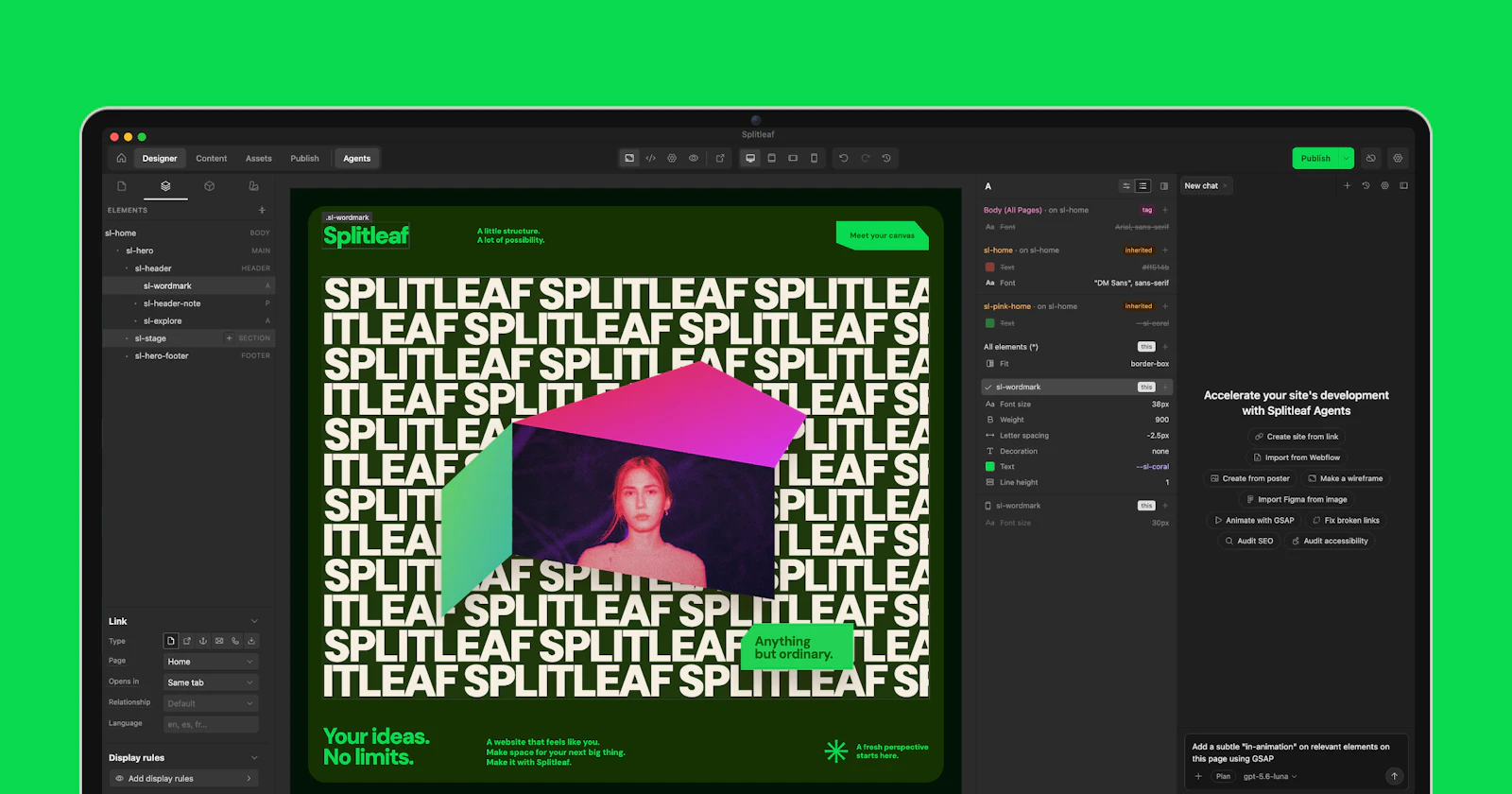Click the cloud sync icon next to Publish

[x=1371, y=159]
